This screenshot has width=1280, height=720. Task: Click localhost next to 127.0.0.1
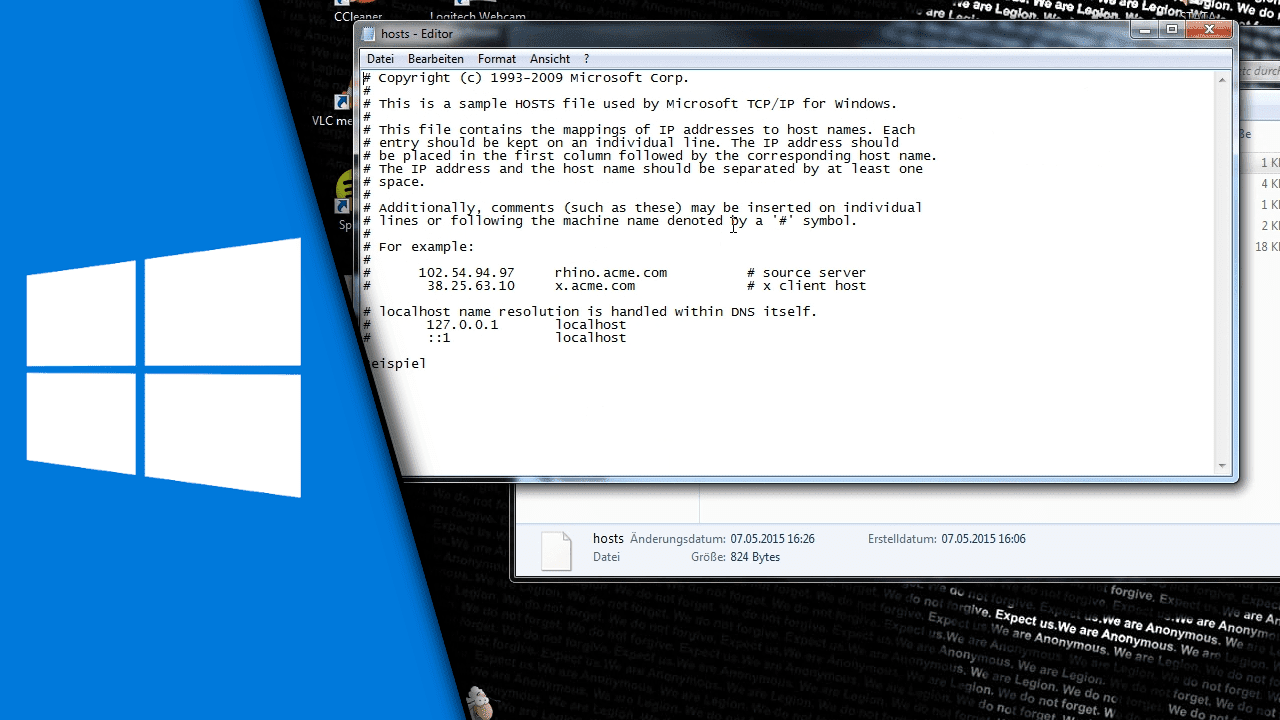tap(591, 325)
